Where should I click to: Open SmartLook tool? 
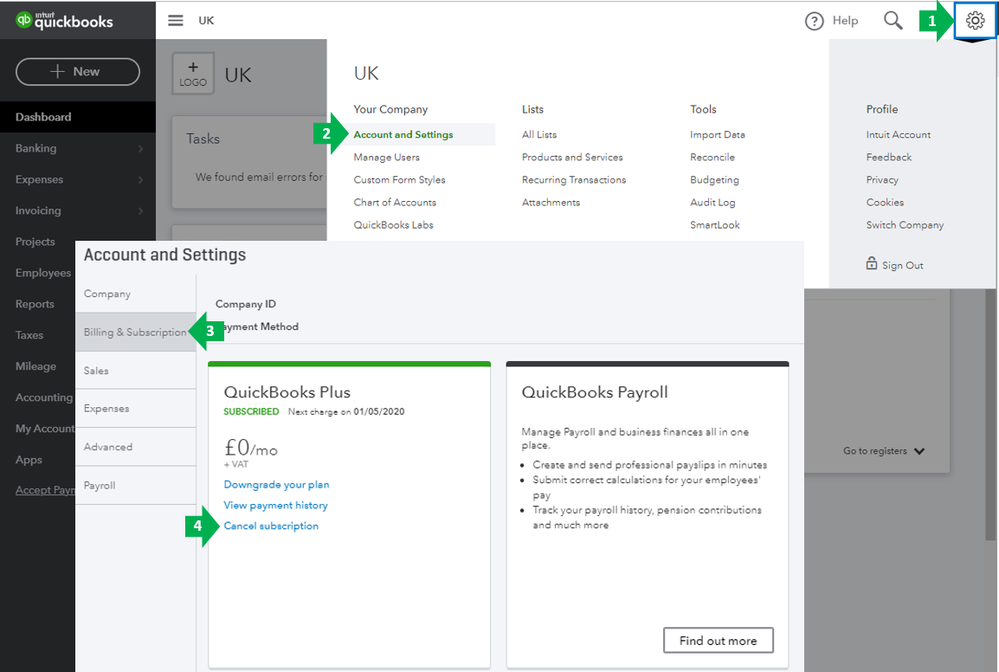pos(715,225)
